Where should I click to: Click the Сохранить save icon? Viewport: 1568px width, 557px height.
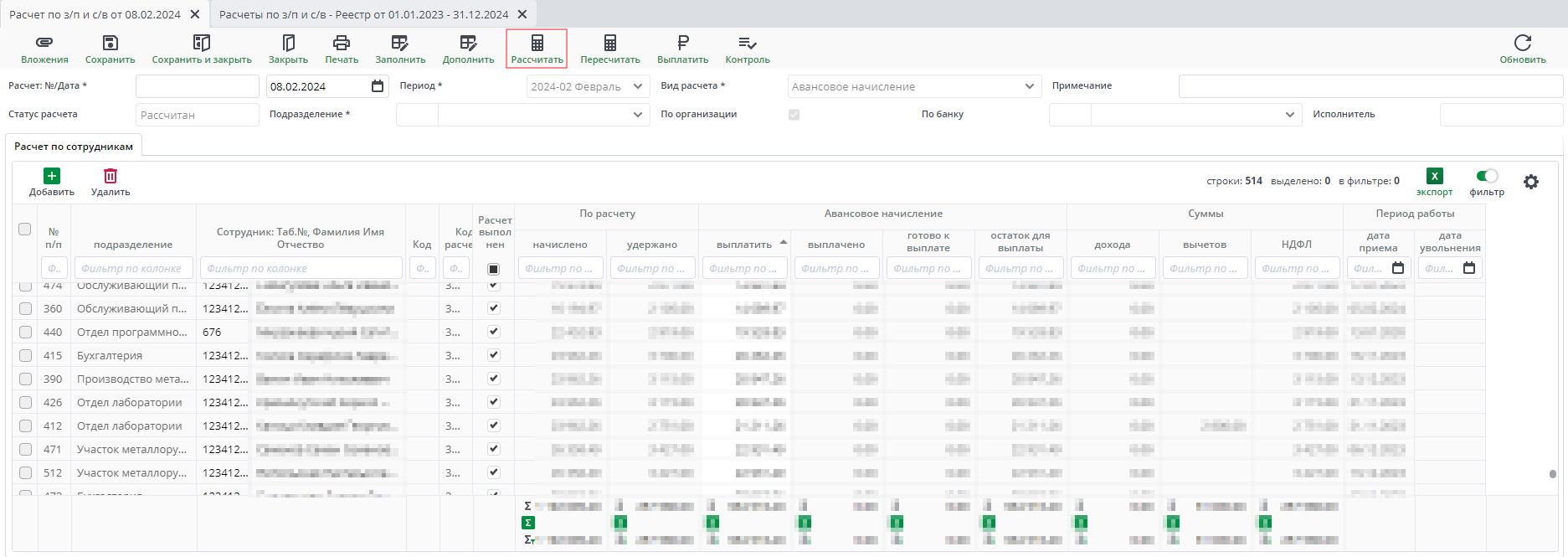tap(110, 43)
